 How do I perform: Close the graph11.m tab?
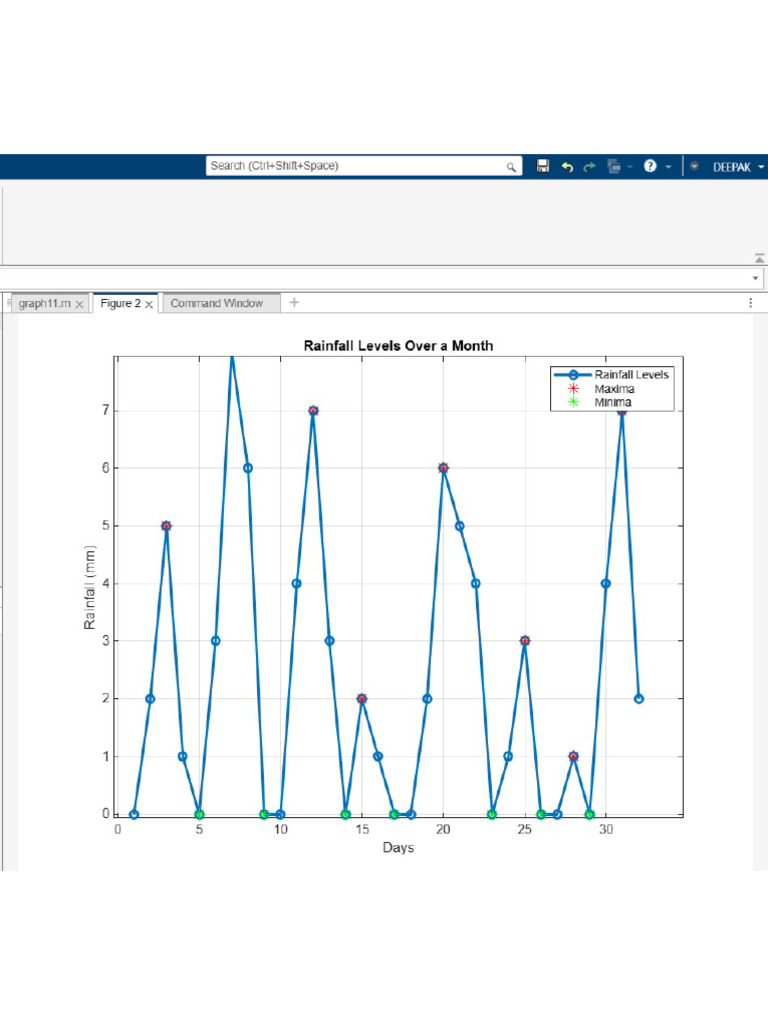pyautogui.click(x=80, y=304)
